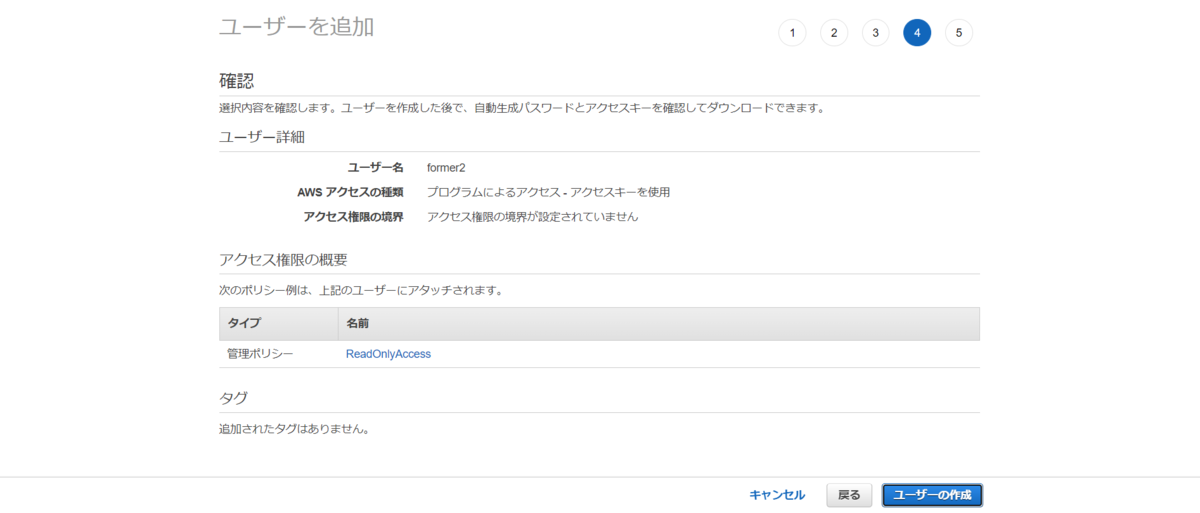Image resolution: width=1200 pixels, height=513 pixels.
Task: Go to wizard step 3
Action: point(875,33)
